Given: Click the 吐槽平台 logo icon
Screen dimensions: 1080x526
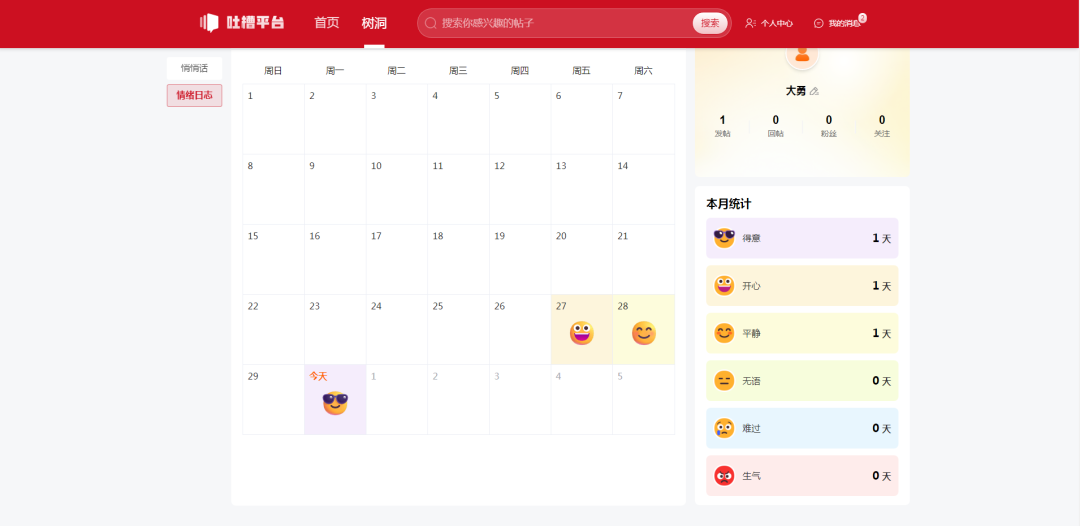Looking at the screenshot, I should point(209,23).
